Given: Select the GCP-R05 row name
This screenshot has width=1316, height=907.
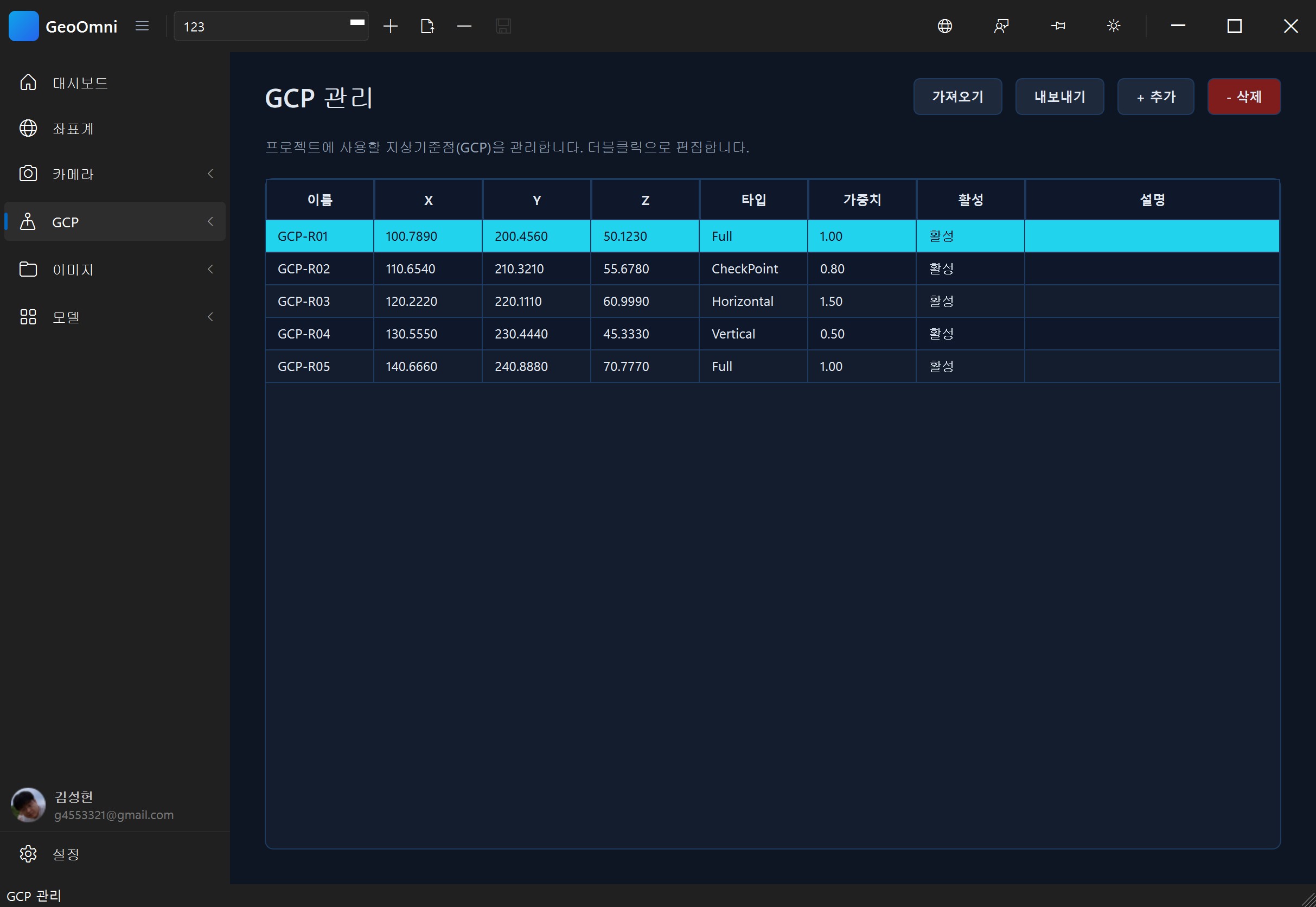Looking at the screenshot, I should 304,367.
